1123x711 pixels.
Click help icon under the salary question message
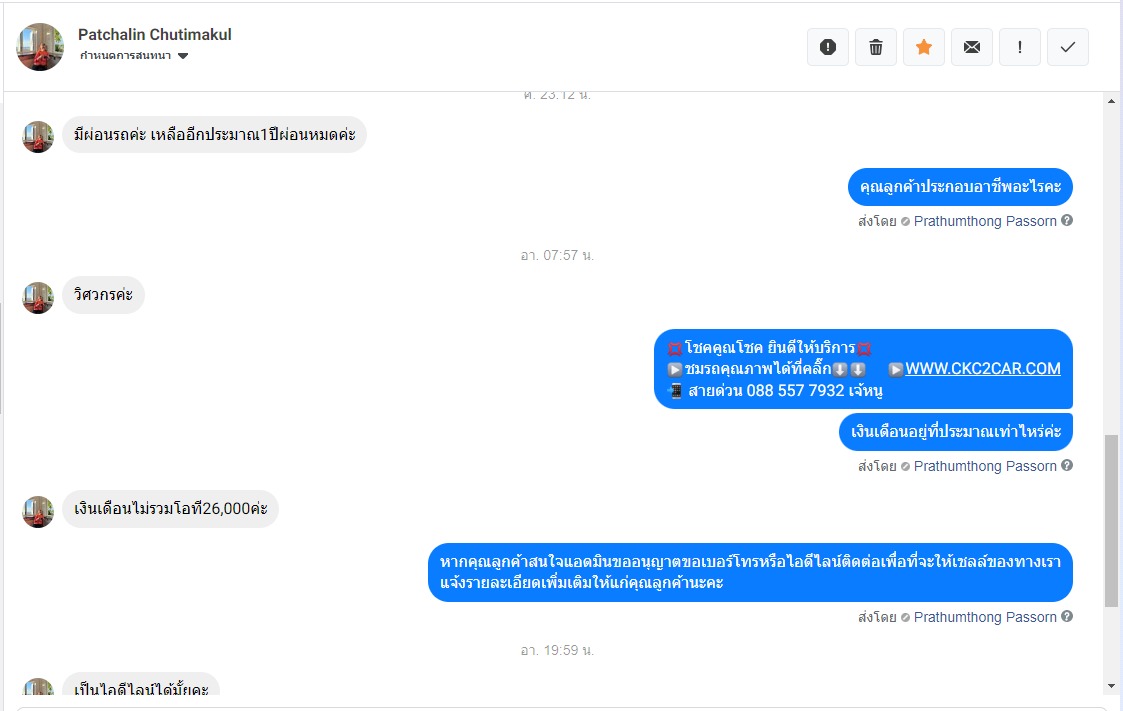click(1067, 465)
